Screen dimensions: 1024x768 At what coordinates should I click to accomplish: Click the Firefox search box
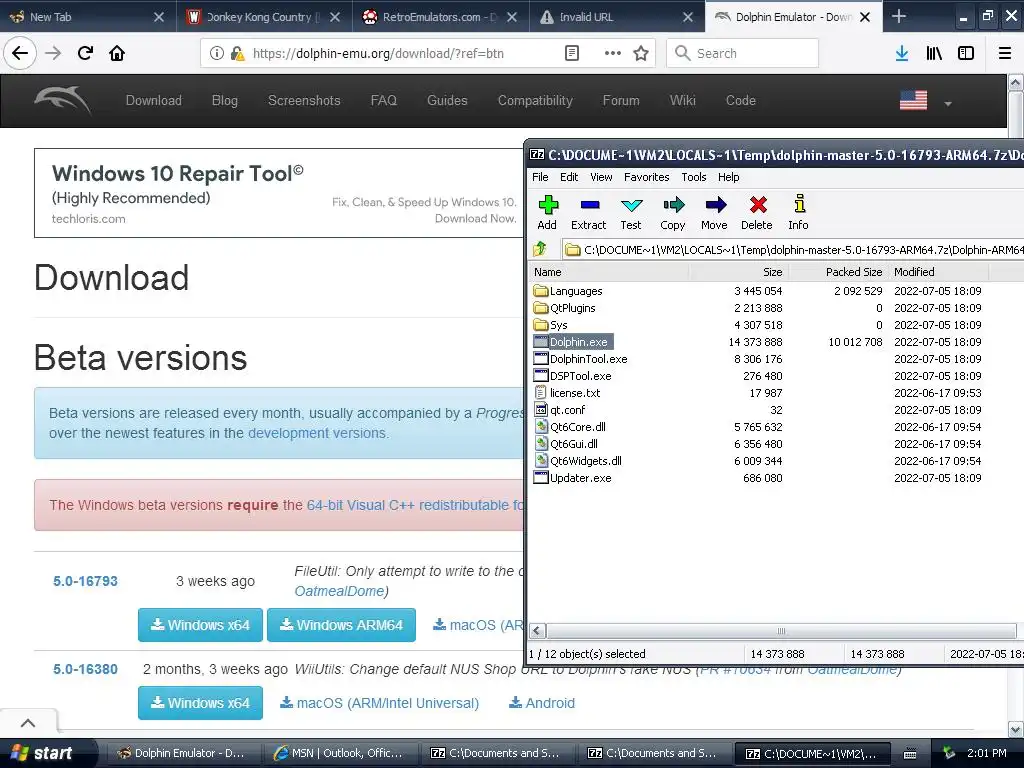pos(743,53)
